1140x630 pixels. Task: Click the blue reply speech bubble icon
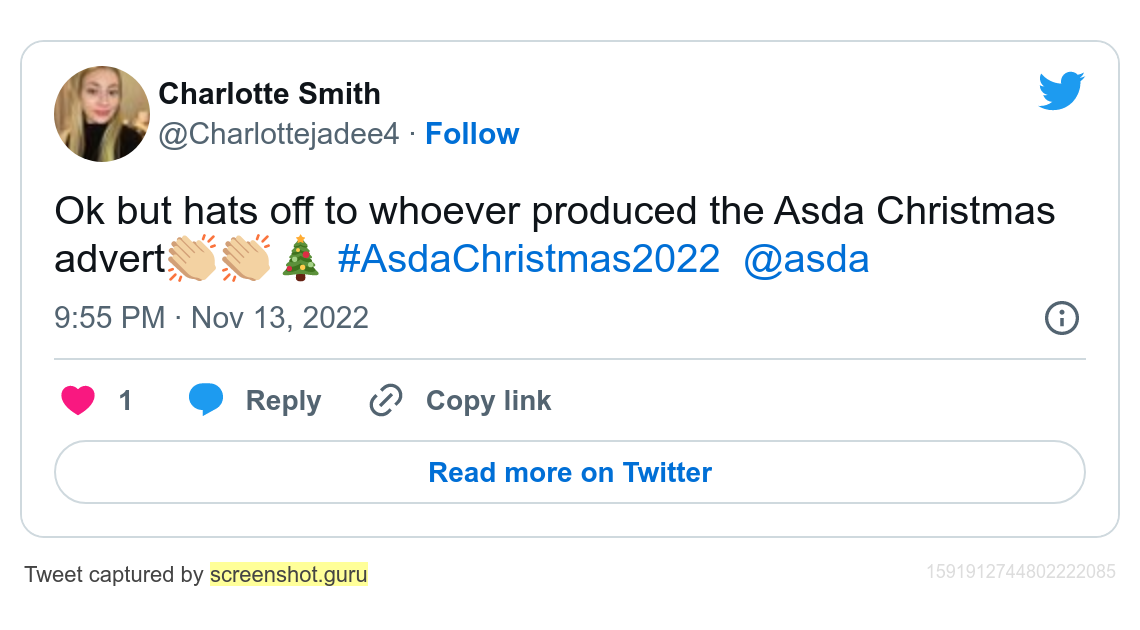(x=206, y=399)
